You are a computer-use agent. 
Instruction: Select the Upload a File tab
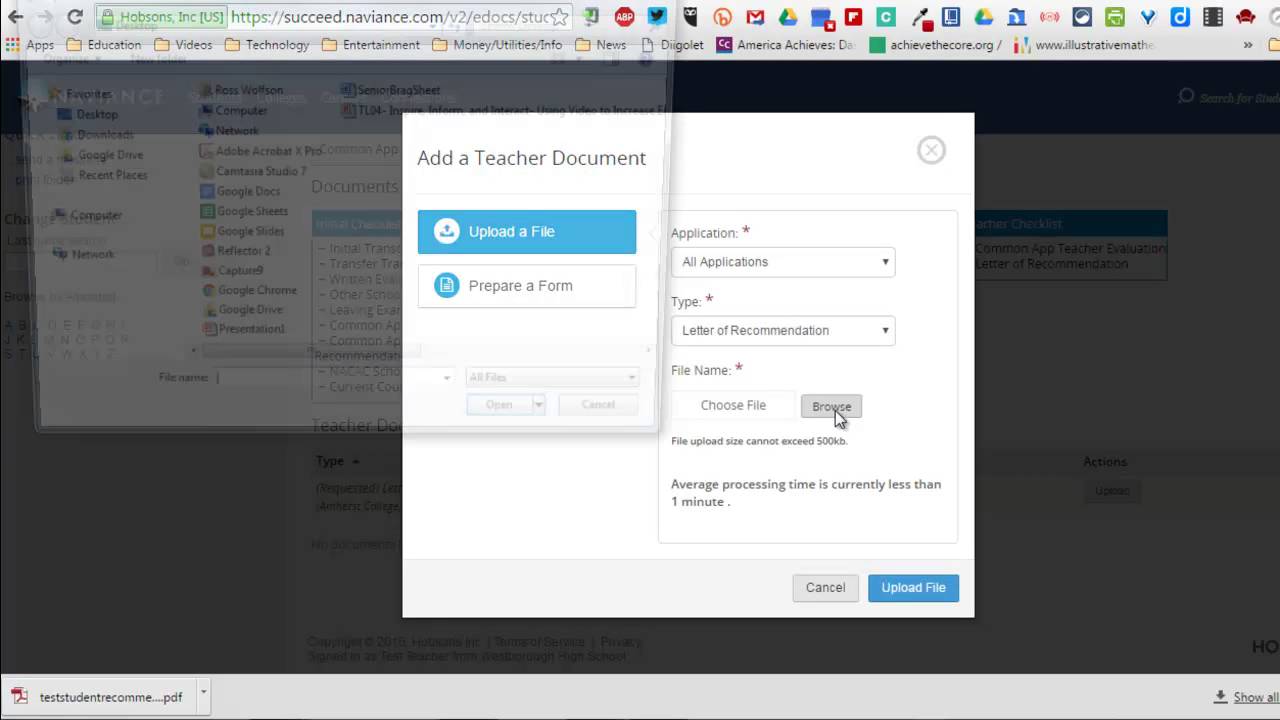pyautogui.click(x=527, y=232)
